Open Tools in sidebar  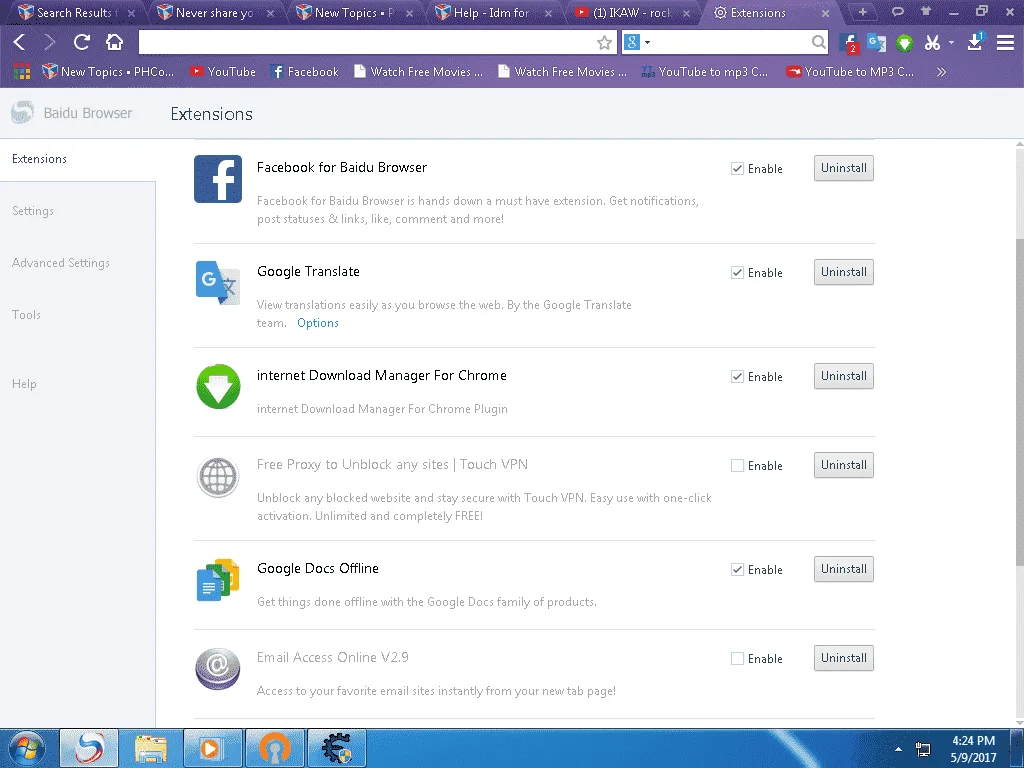(26, 315)
